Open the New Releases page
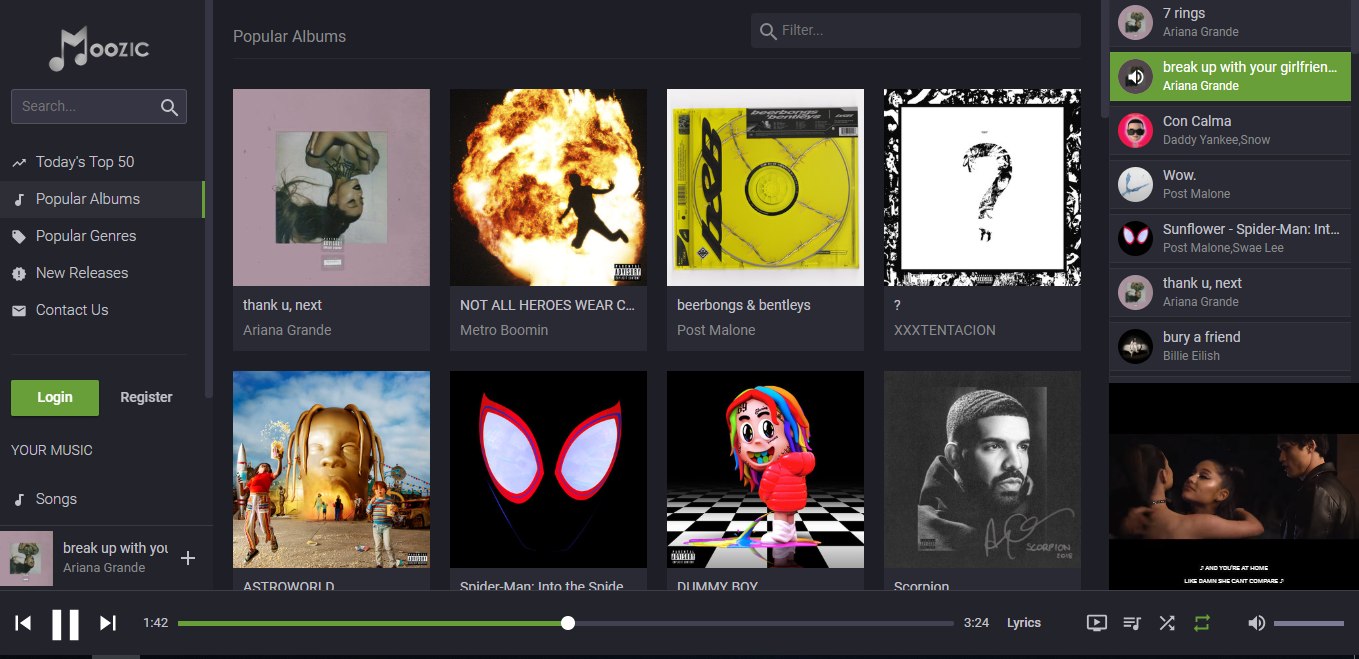Screen dimensions: 1359x659 point(82,272)
